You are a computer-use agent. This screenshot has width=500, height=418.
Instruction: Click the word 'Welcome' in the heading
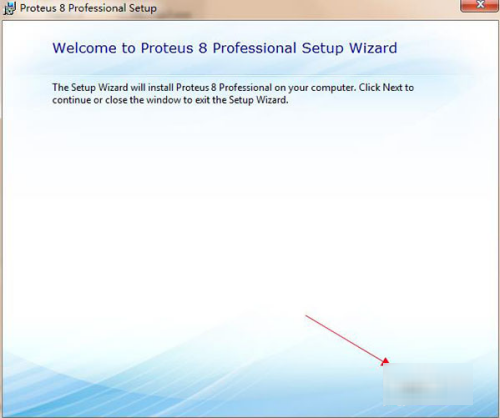click(x=84, y=48)
